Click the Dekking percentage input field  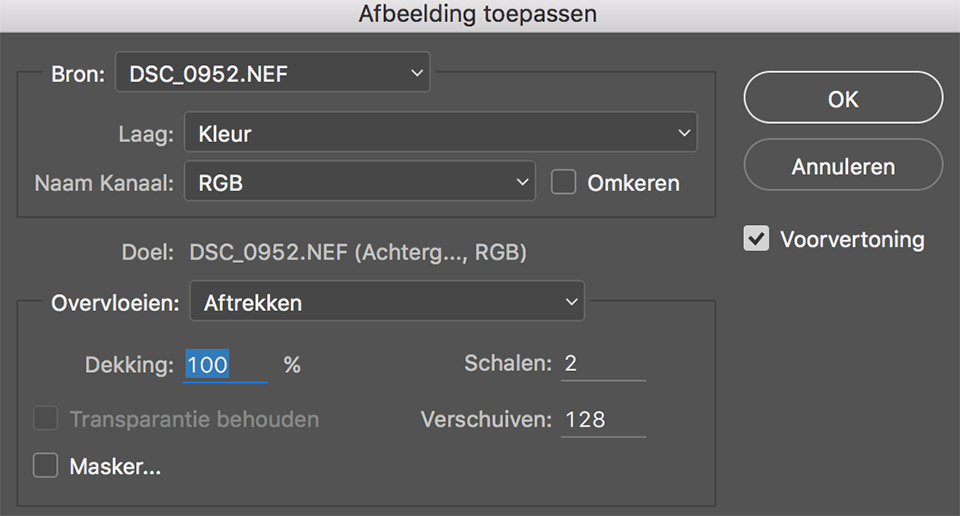225,365
